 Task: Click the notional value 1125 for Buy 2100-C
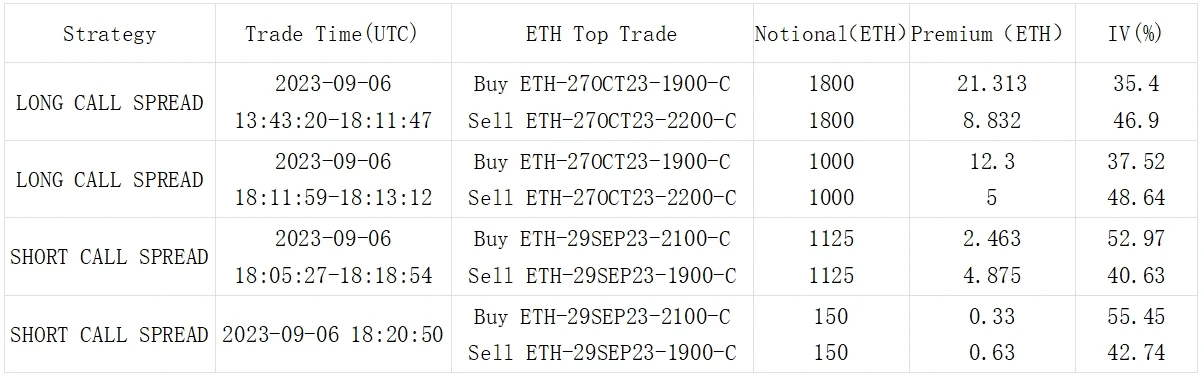831,239
